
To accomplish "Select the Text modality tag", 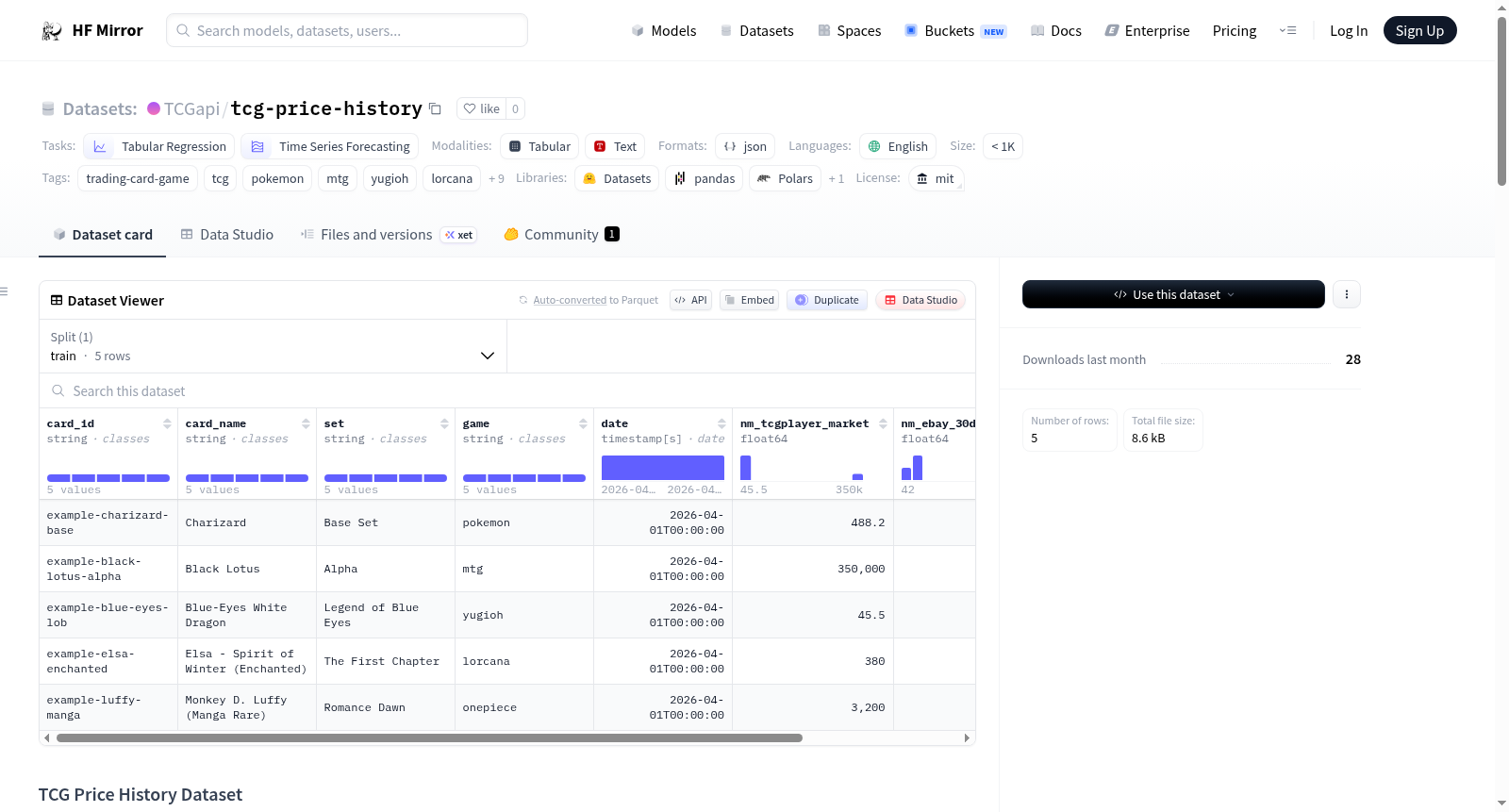I will point(615,146).
